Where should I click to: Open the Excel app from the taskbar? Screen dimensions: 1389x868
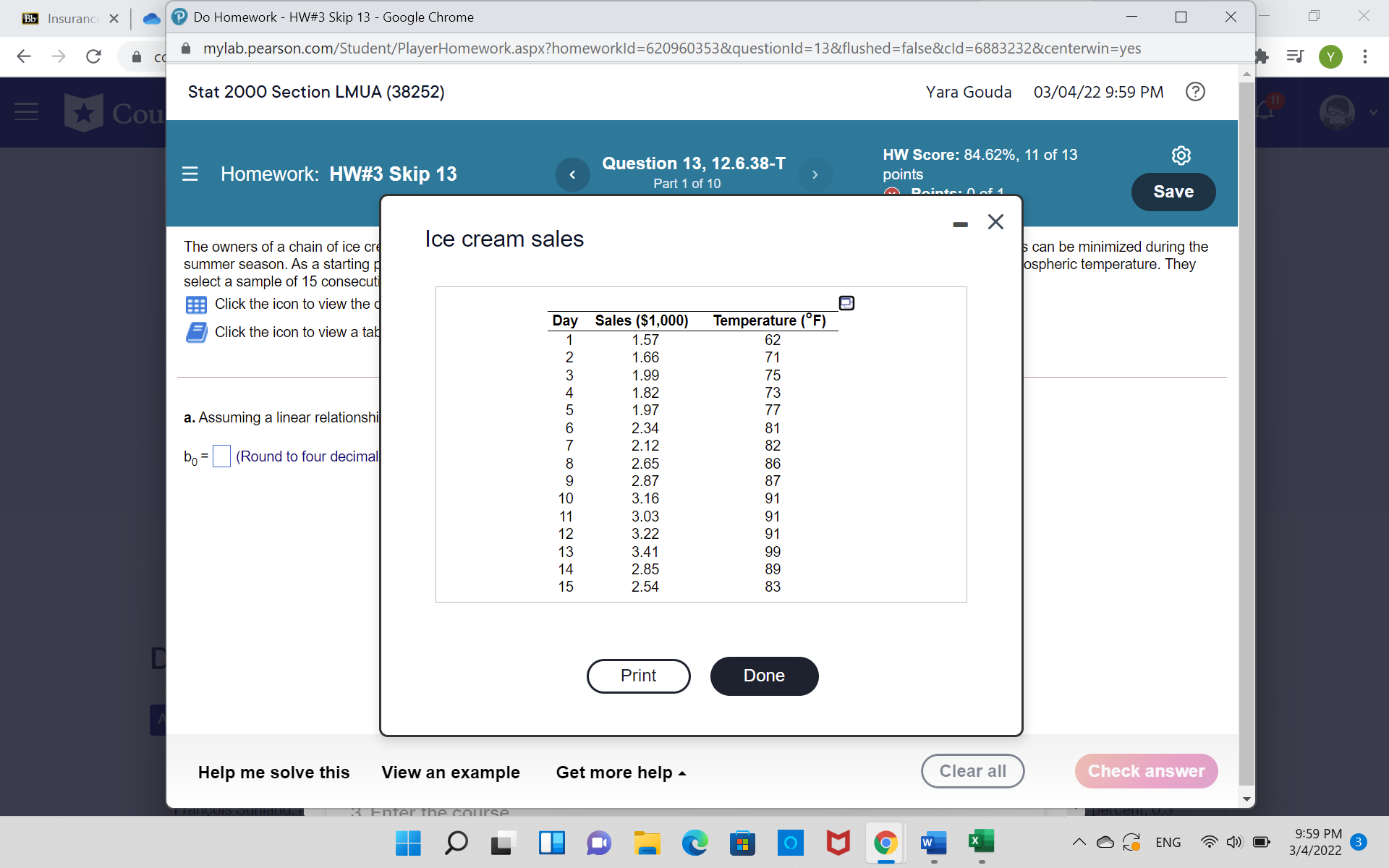(x=980, y=842)
